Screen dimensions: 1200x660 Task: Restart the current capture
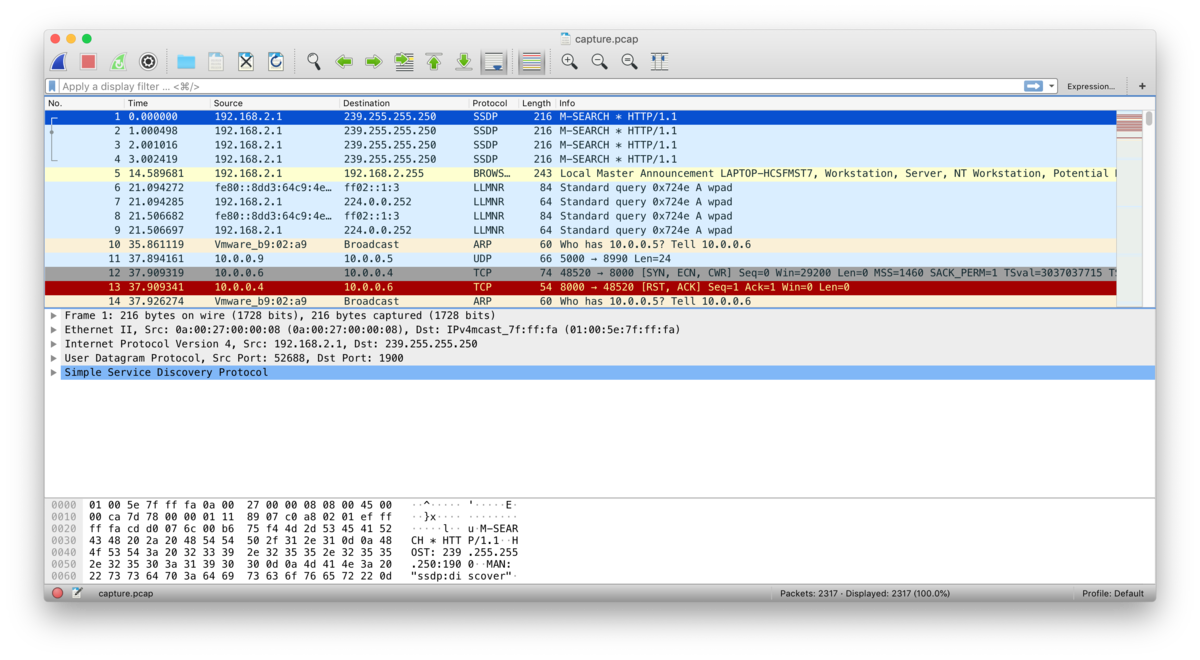[118, 62]
